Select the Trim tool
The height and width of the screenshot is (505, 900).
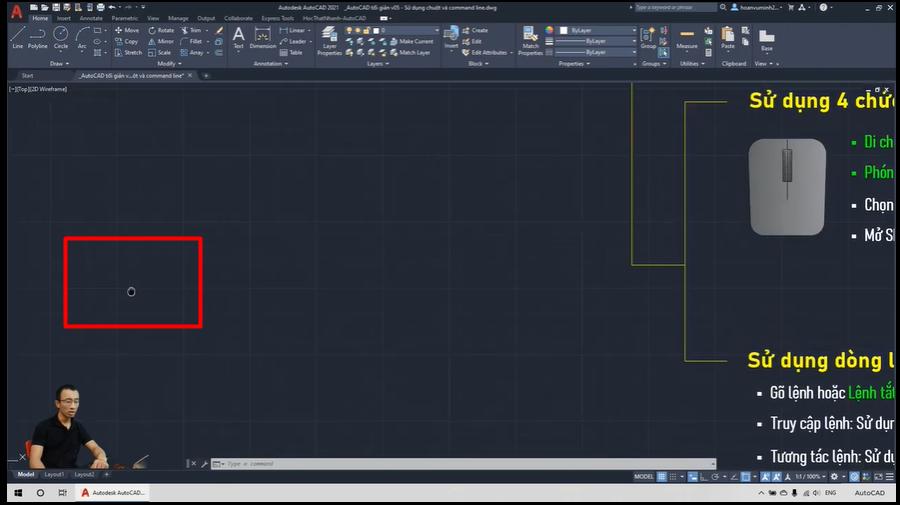pyautogui.click(x=191, y=30)
